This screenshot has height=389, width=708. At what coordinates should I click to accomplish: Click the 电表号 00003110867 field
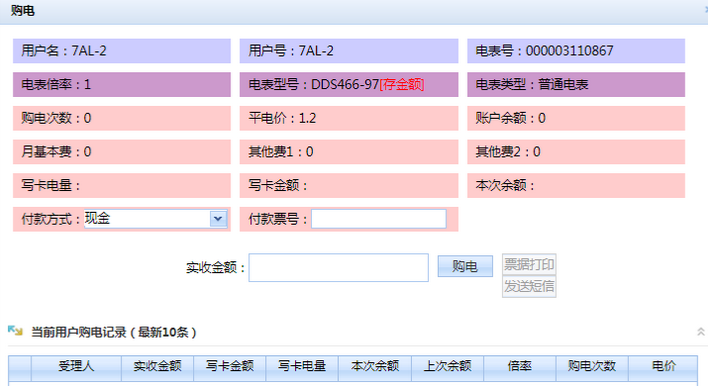tap(576, 51)
